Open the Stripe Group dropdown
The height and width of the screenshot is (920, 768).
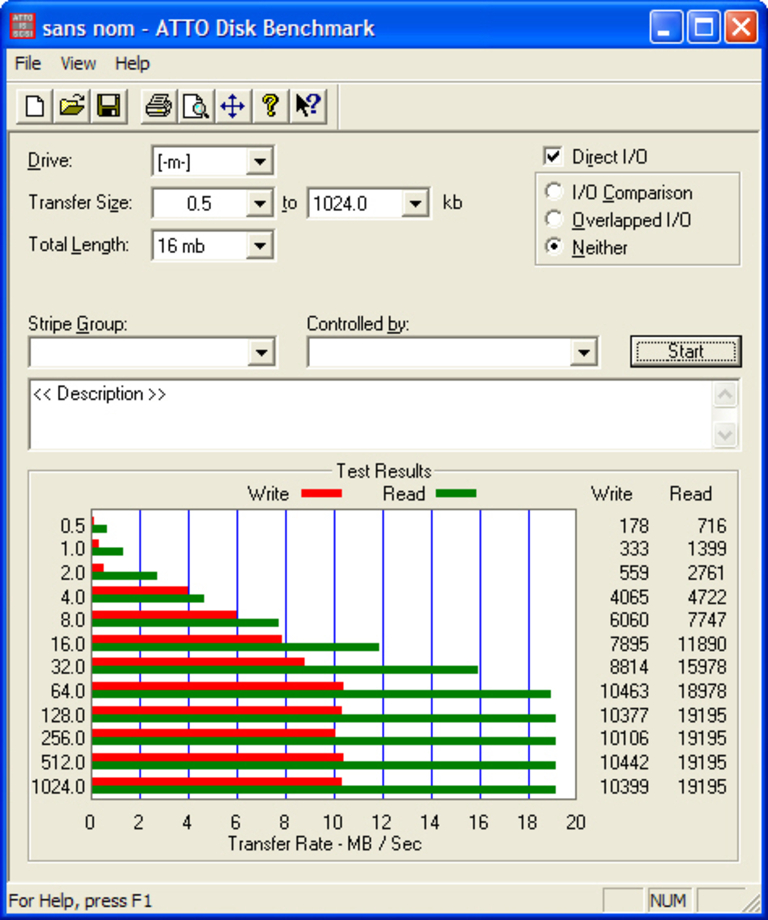click(261, 353)
